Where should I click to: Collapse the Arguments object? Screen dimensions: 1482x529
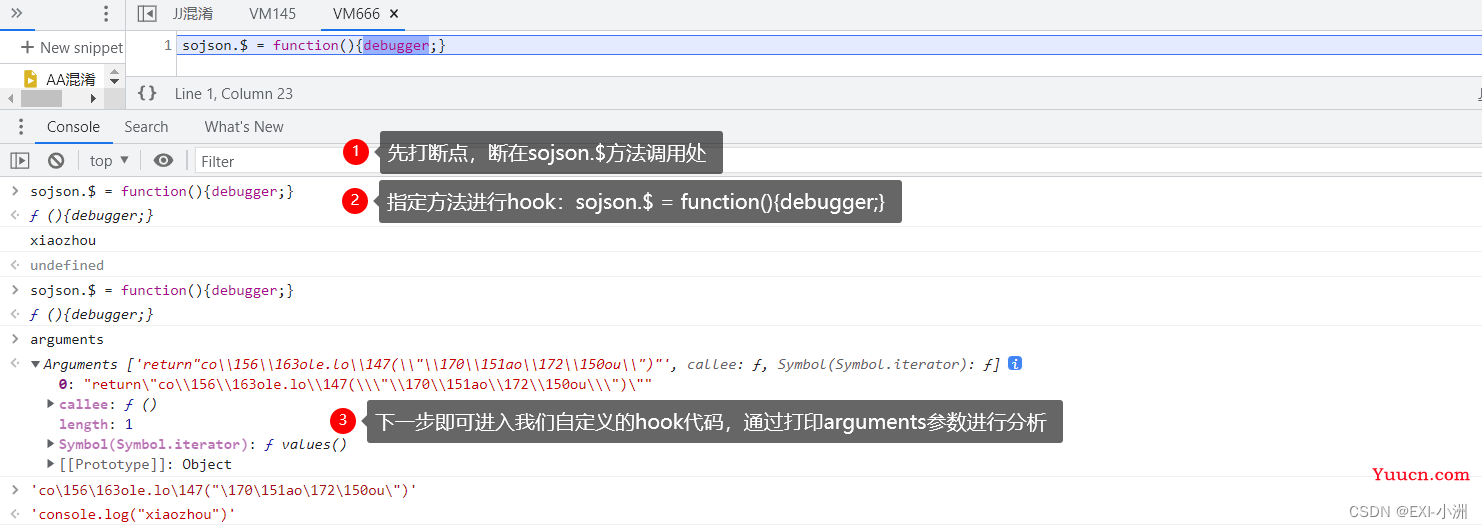(36, 365)
